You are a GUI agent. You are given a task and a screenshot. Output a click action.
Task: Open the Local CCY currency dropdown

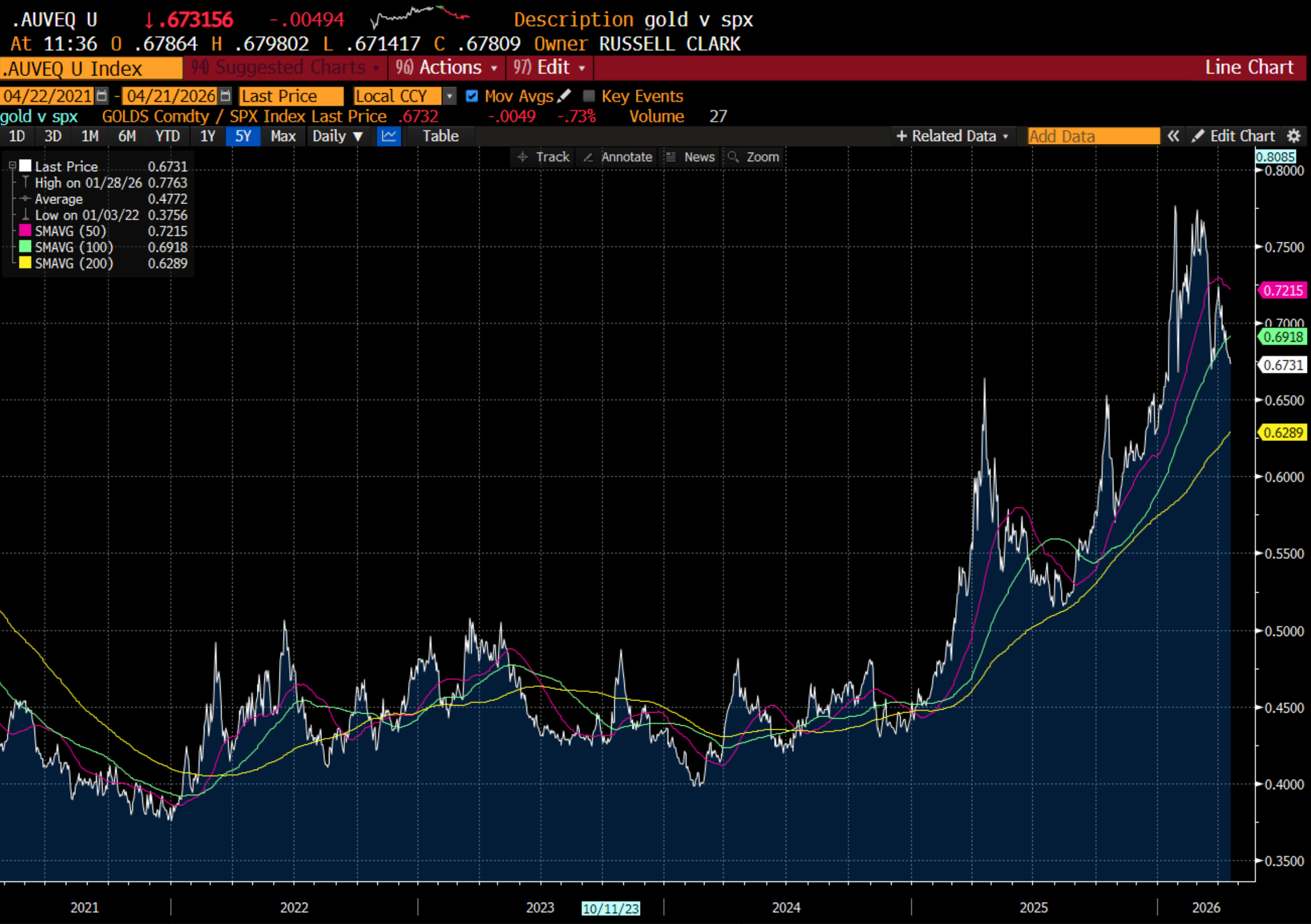(x=449, y=96)
